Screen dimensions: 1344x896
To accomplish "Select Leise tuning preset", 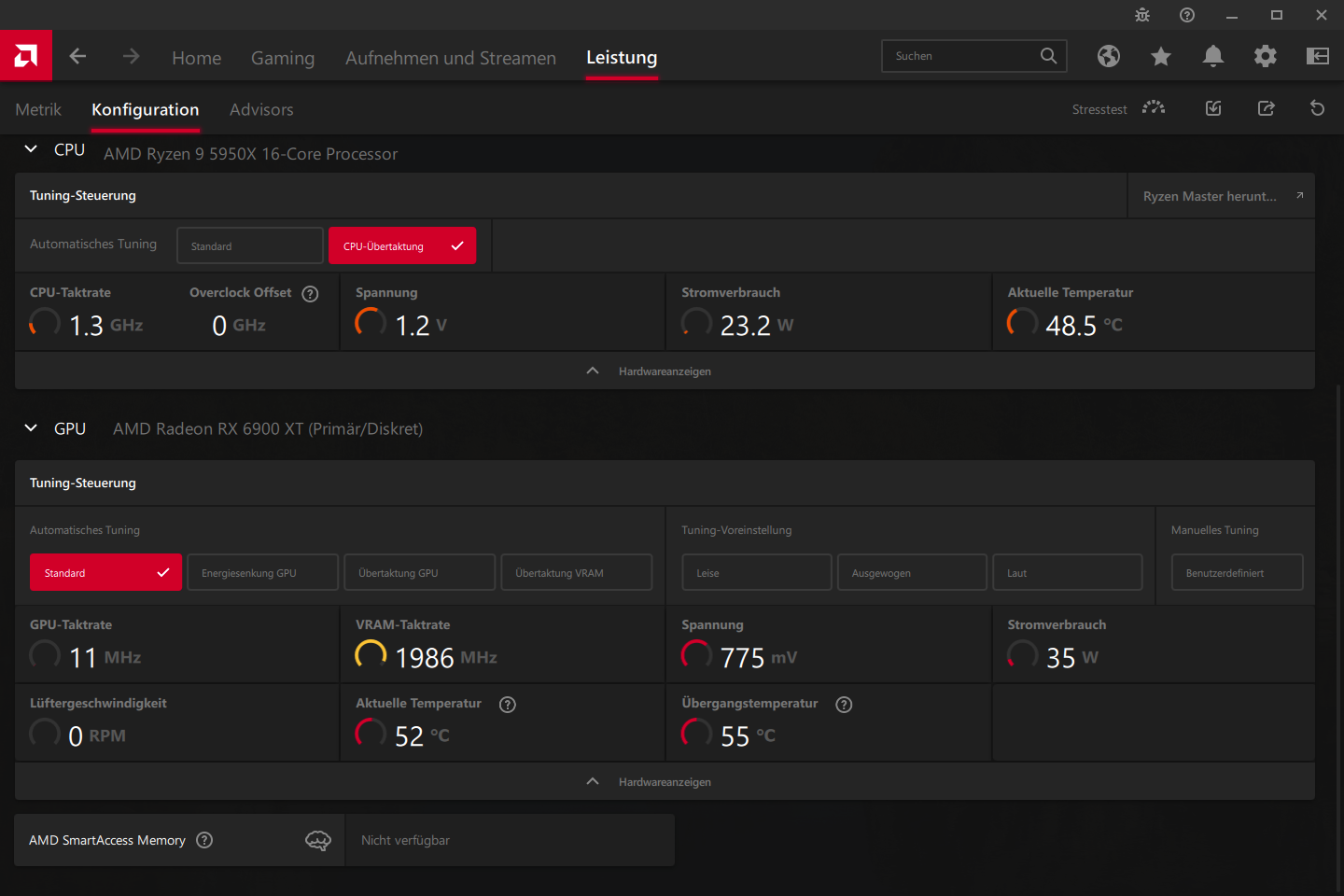I will (756, 572).
